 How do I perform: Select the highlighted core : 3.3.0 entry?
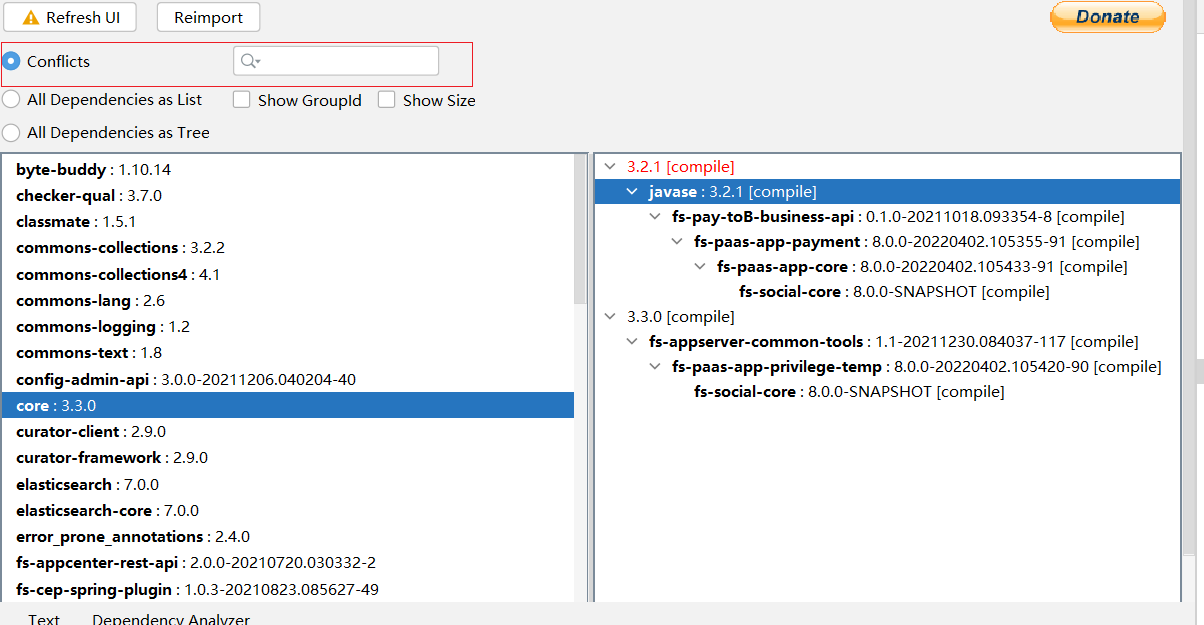(x=288, y=406)
